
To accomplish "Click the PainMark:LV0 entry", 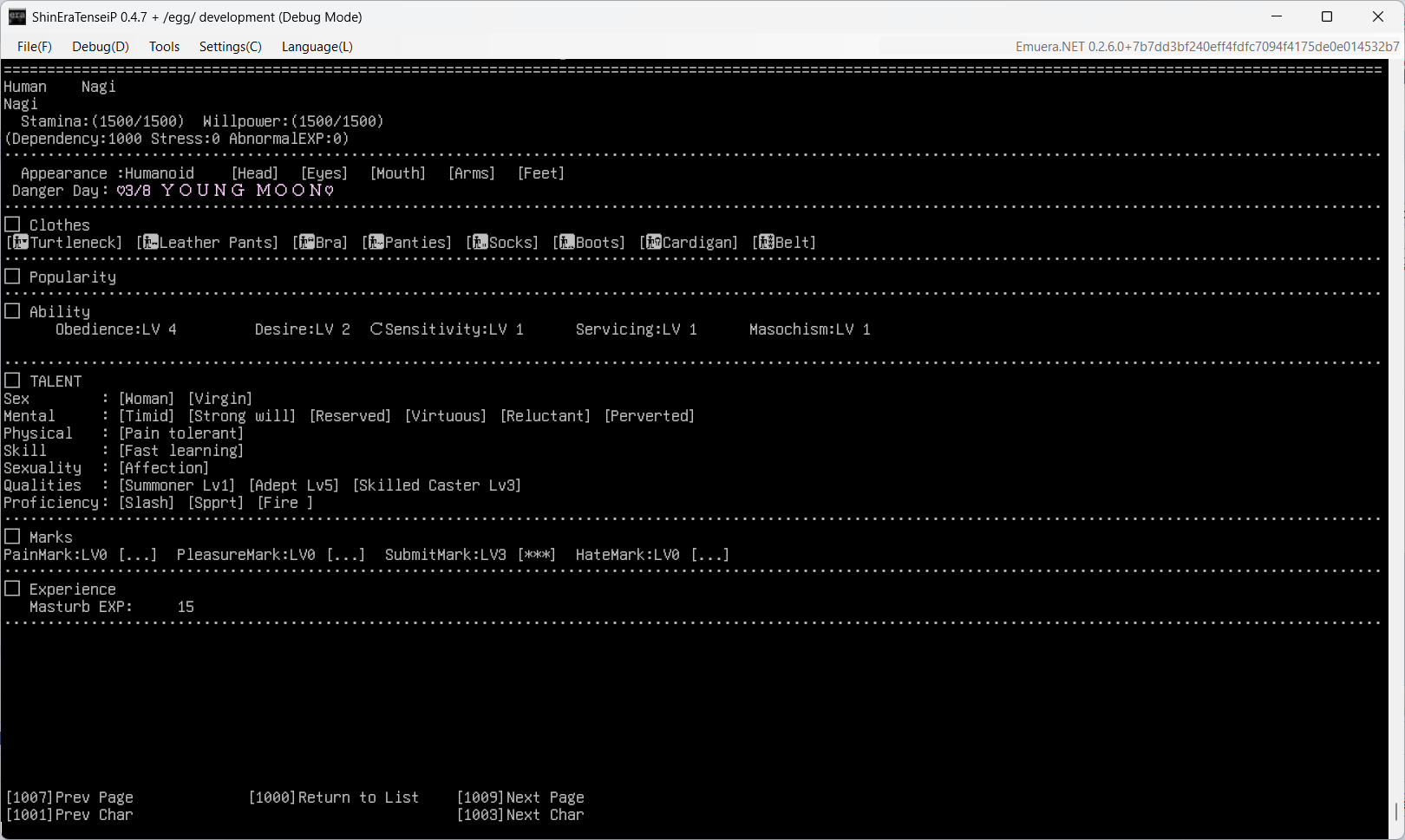I will click(81, 555).
